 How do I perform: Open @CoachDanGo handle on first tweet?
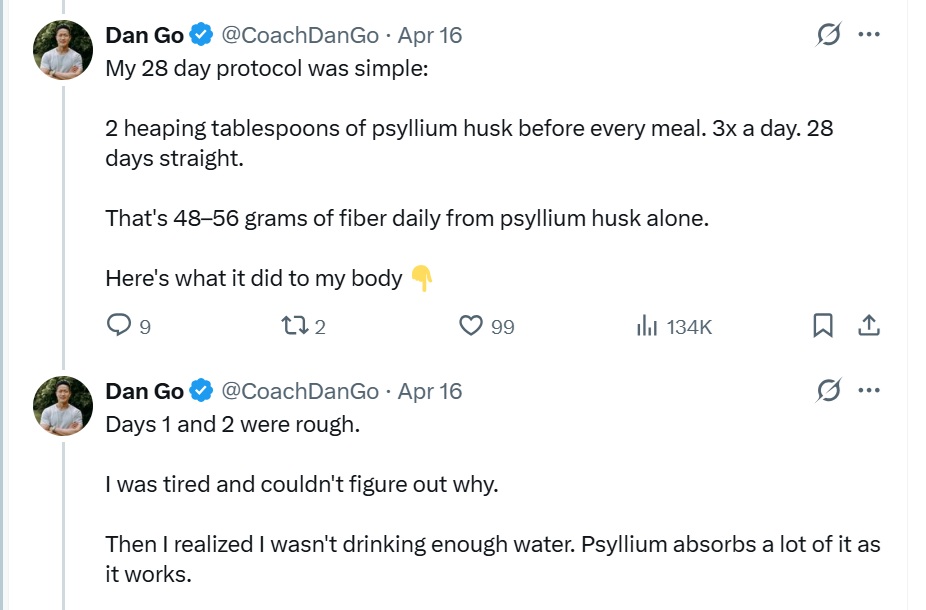[x=300, y=35]
